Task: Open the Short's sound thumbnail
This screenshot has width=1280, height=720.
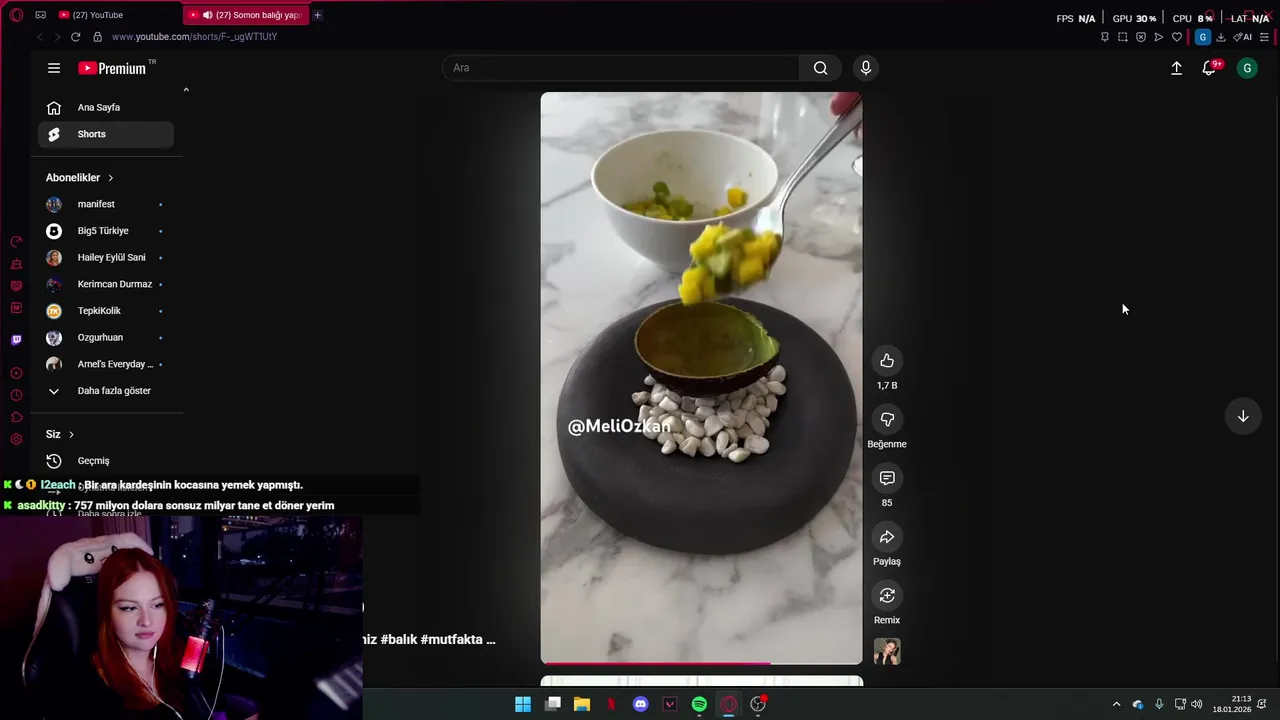Action: click(887, 652)
